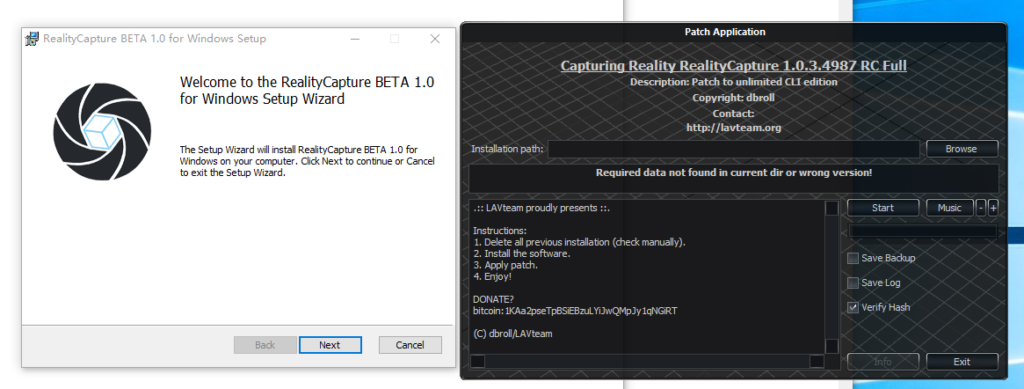The width and height of the screenshot is (1024, 389).
Task: Click Next in the Setup Wizard
Action: [330, 345]
